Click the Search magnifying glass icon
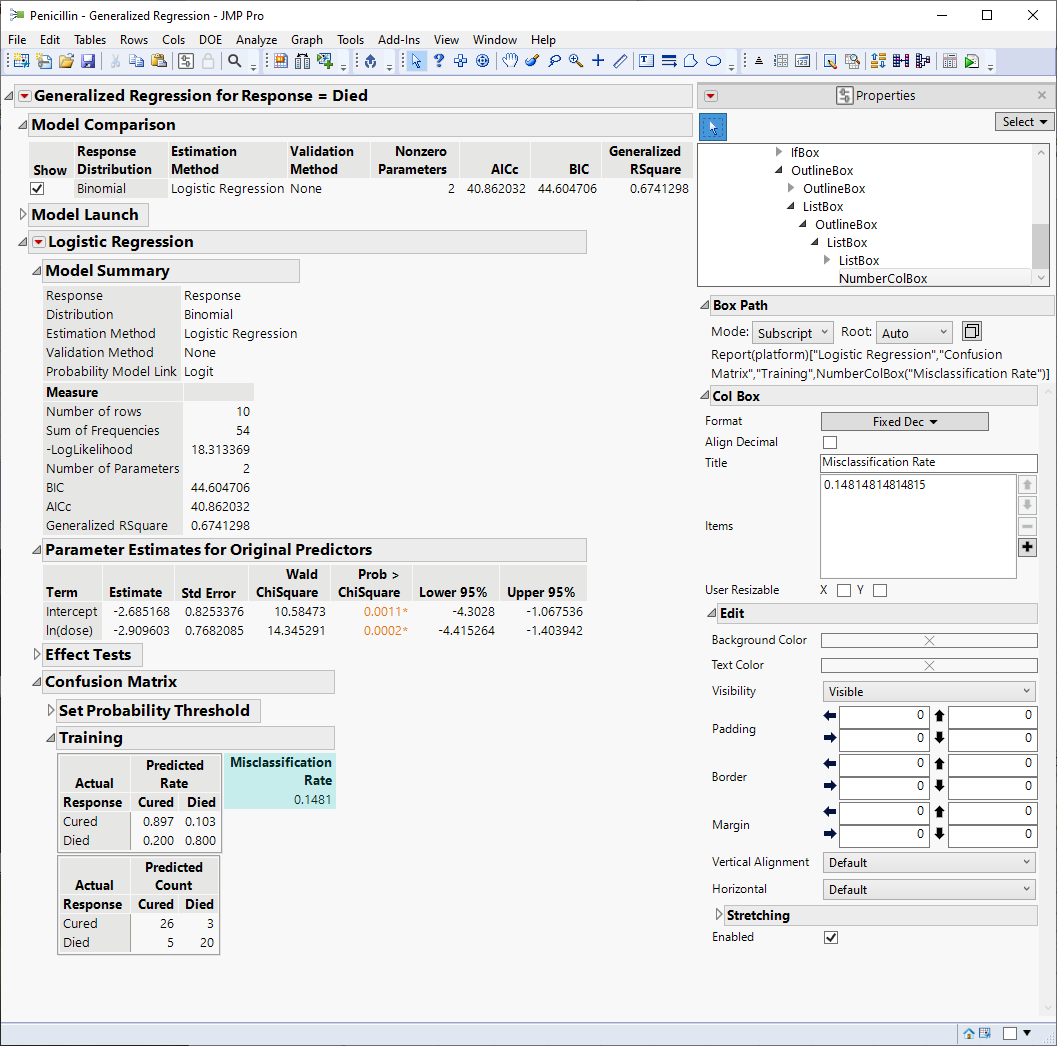Image resolution: width=1057 pixels, height=1046 pixels. (235, 61)
